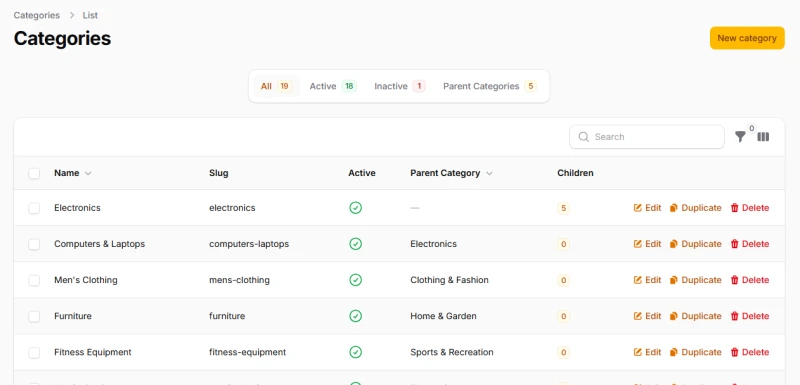Viewport: 800px width, 385px height.
Task: Click the Furniture name cell
Action: click(x=73, y=316)
